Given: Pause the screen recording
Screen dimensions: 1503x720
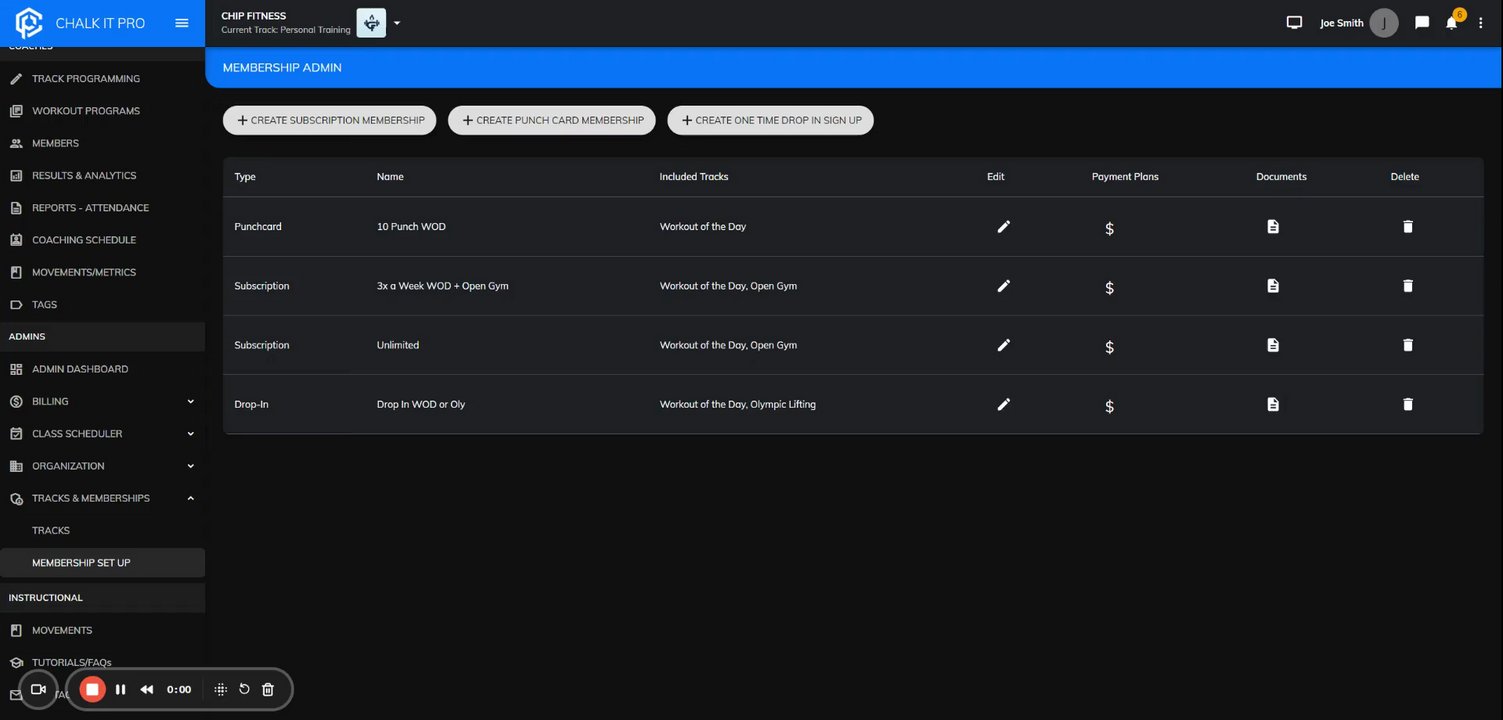Looking at the screenshot, I should click(120, 689).
